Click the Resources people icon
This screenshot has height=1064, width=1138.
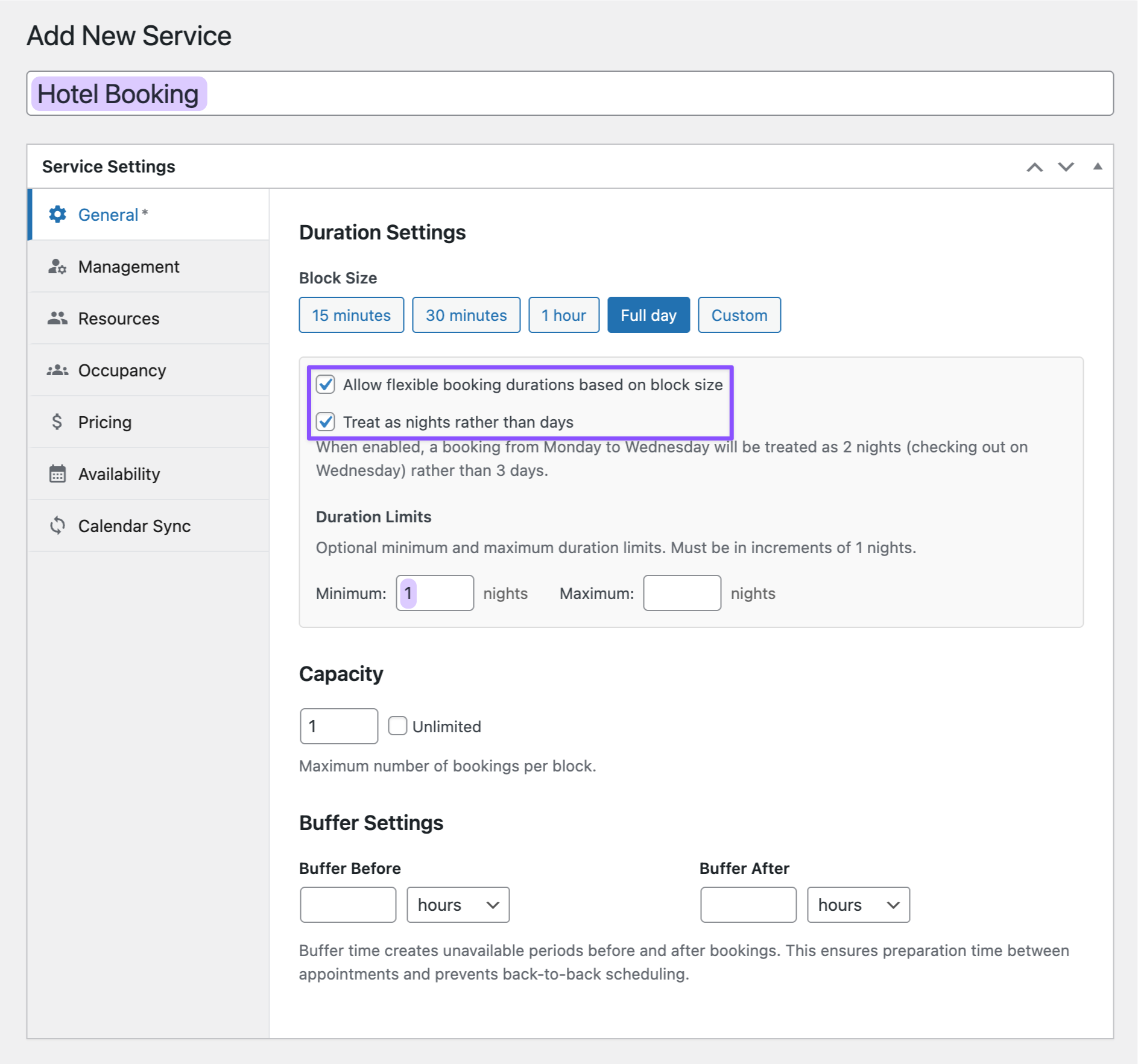point(57,318)
